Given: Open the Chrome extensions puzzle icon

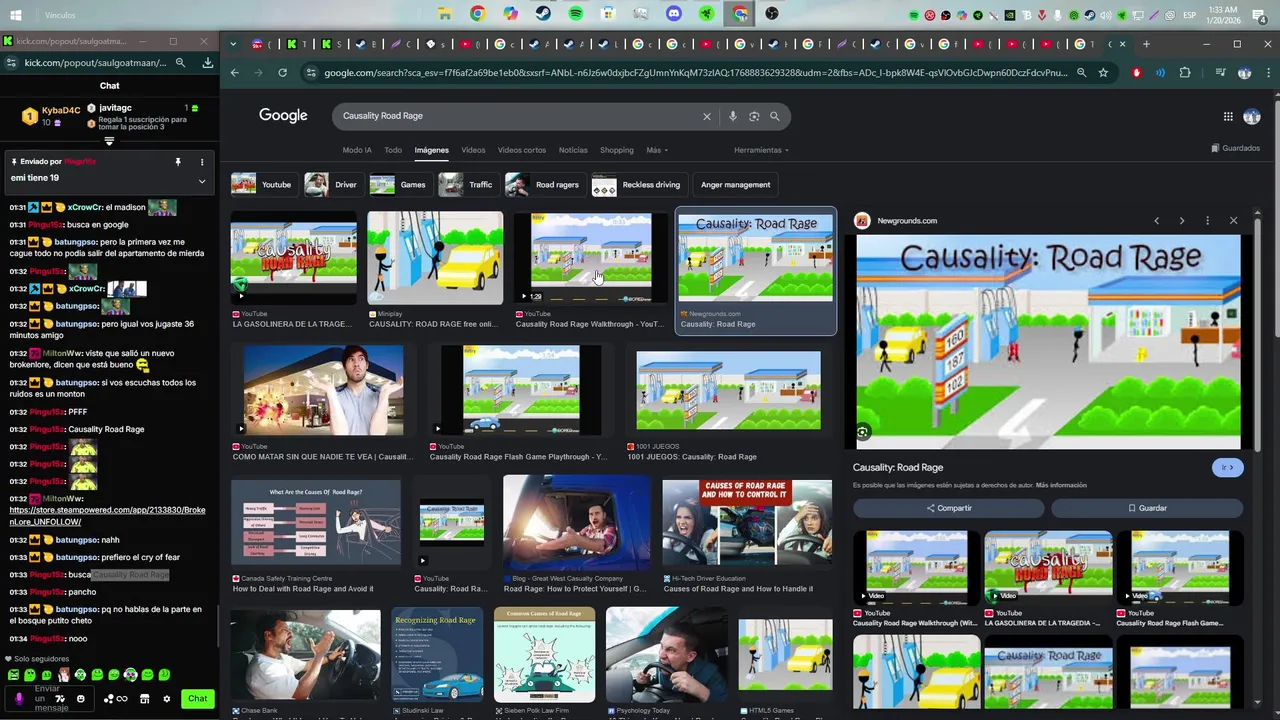Looking at the screenshot, I should coord(1185,73).
